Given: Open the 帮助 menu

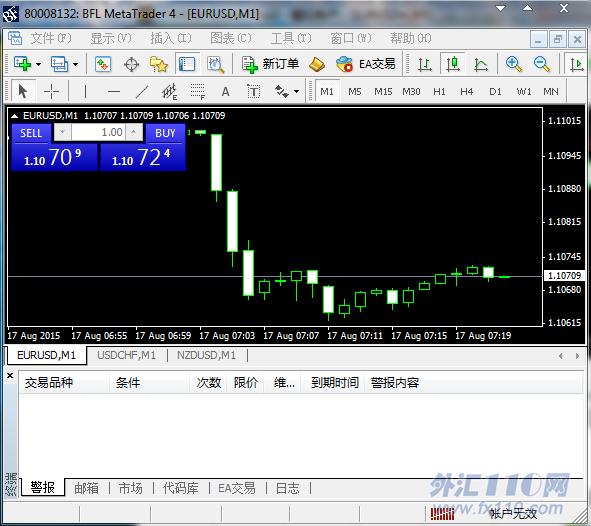Looking at the screenshot, I should (410, 38).
